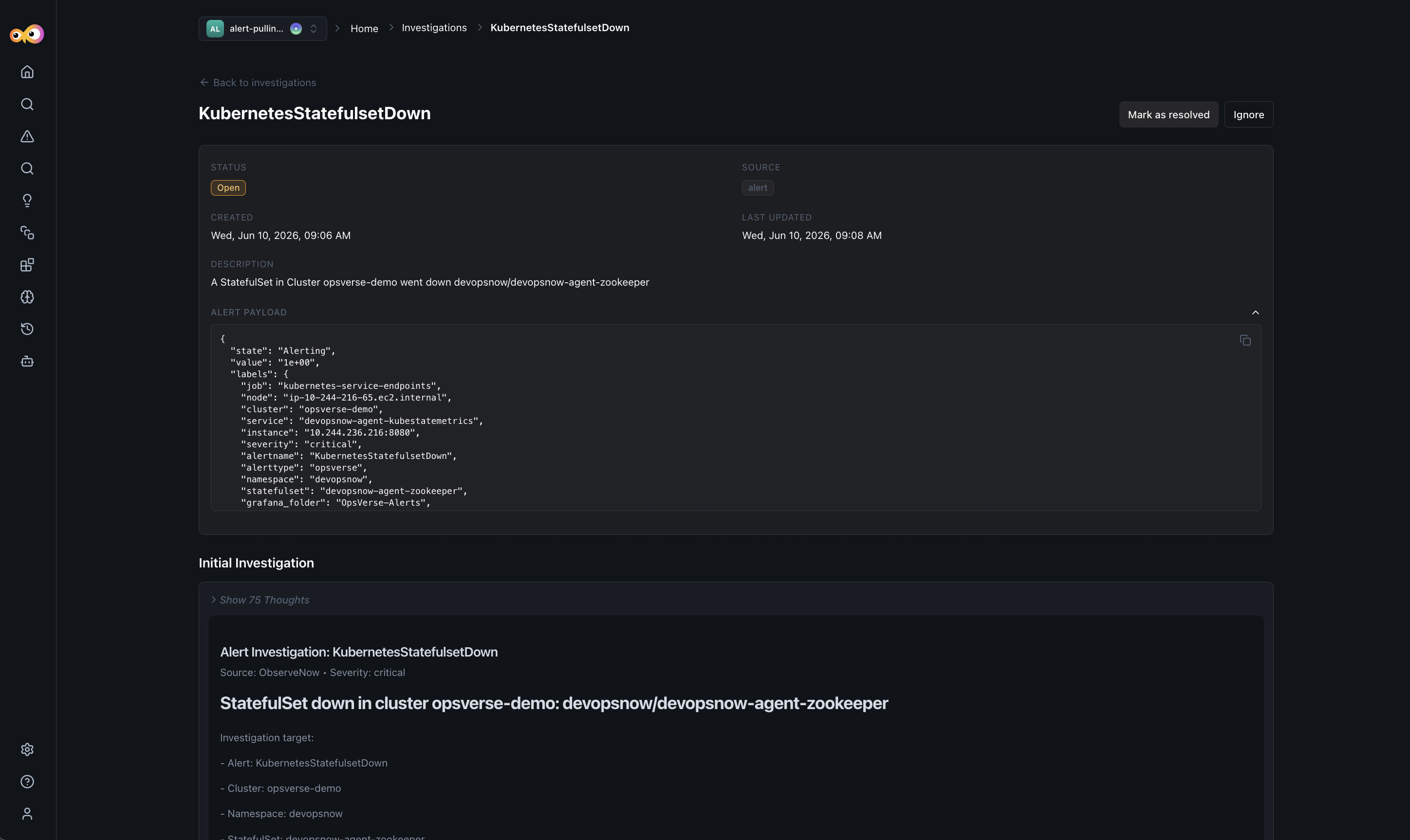Open Home from the sidebar house icon
The width and height of the screenshot is (1410, 840).
27,72
